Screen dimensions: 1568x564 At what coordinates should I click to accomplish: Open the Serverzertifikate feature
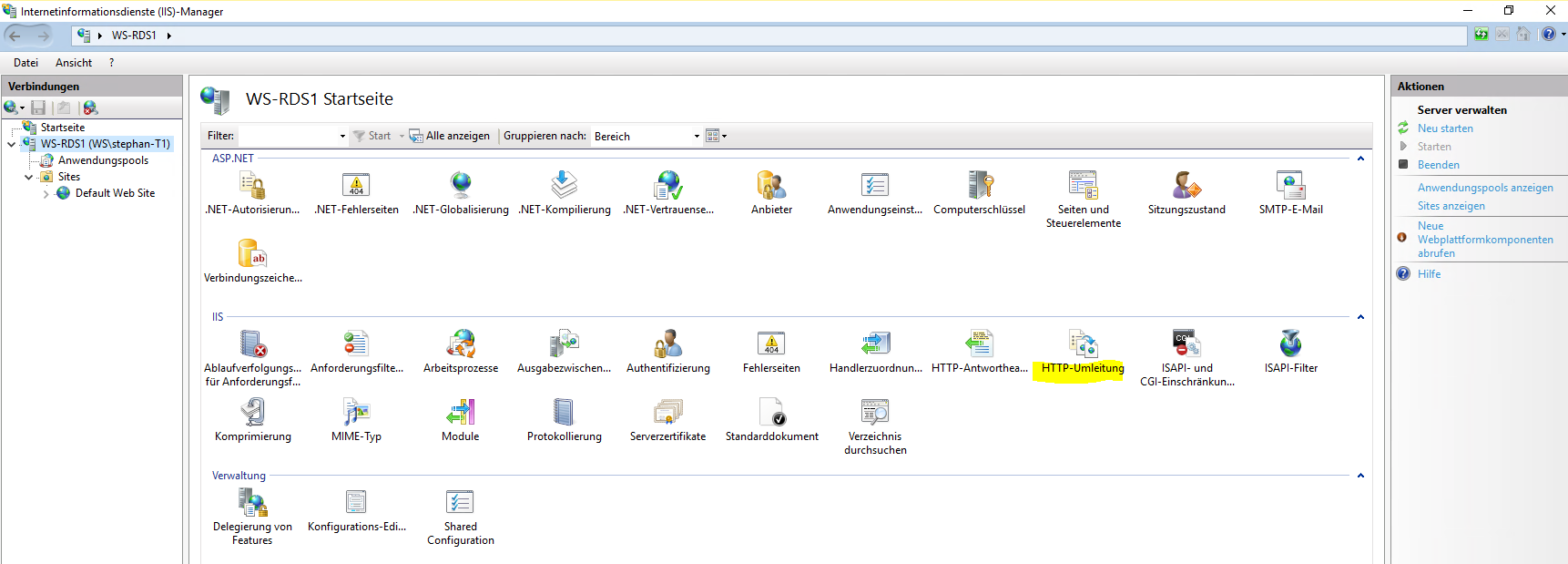[x=668, y=420]
